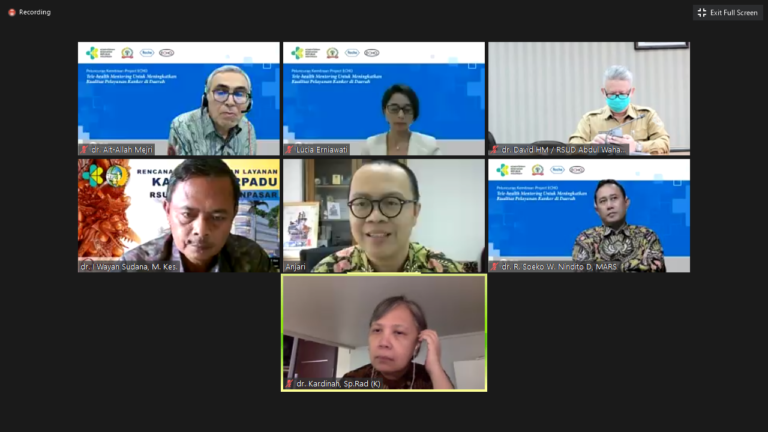Select dr. Kardinah's highlighted speaker video tile

[x=384, y=333]
